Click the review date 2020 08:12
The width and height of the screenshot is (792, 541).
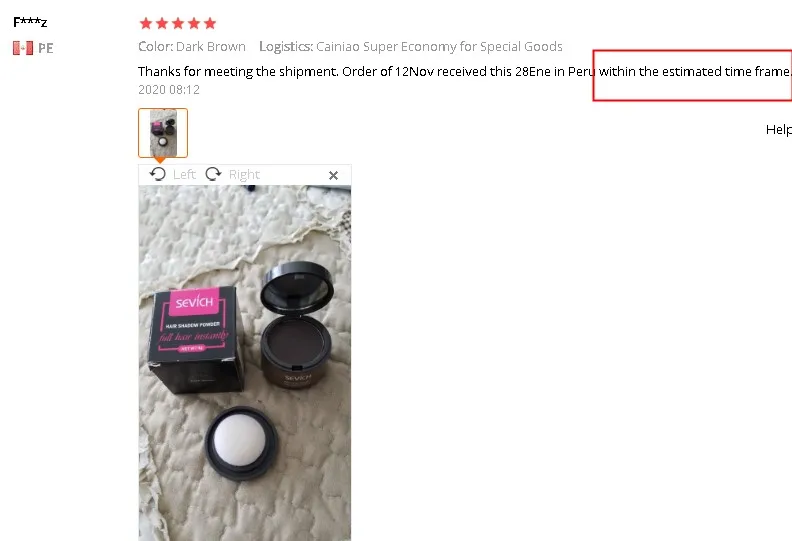coord(169,89)
